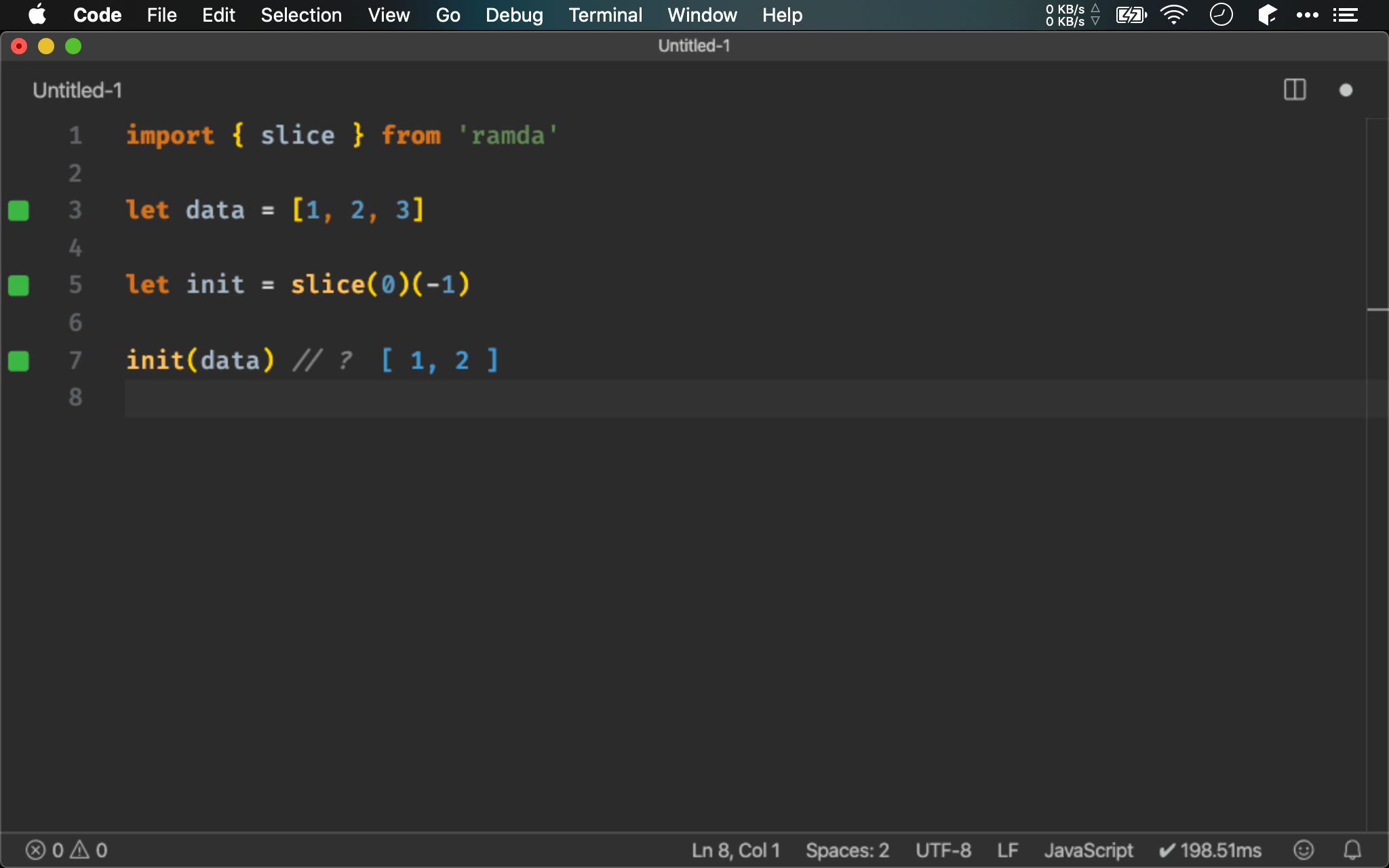Open the View menu
The height and width of the screenshot is (868, 1389).
[x=389, y=15]
